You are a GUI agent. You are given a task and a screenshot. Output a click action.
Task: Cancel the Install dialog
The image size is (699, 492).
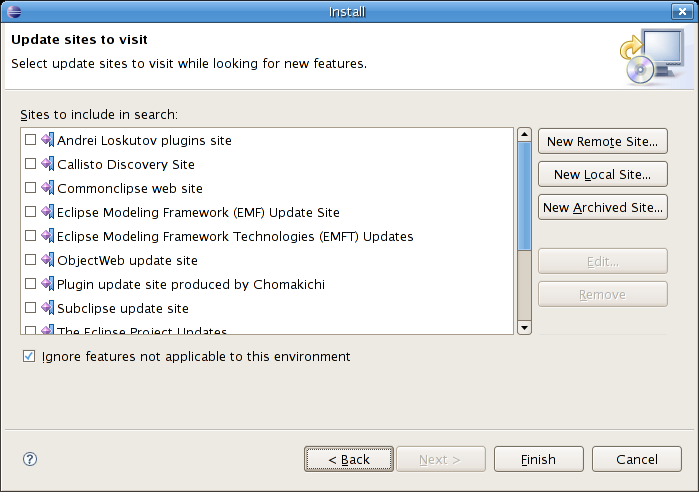click(637, 459)
